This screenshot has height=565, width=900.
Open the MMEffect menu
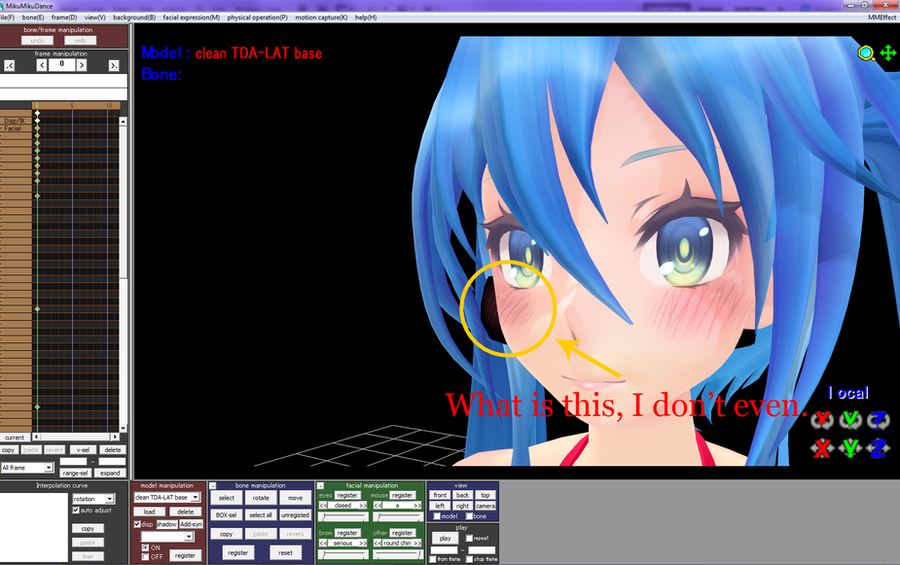tap(882, 18)
